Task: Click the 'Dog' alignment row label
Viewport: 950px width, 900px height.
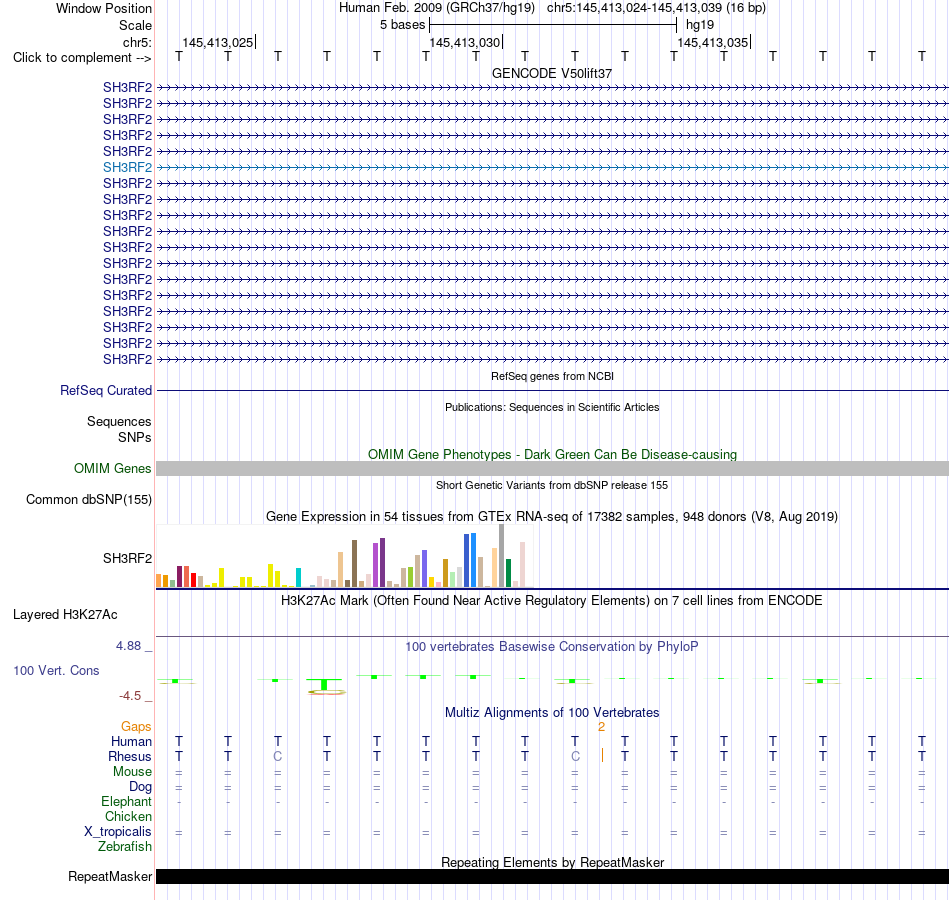Action: (x=140, y=787)
